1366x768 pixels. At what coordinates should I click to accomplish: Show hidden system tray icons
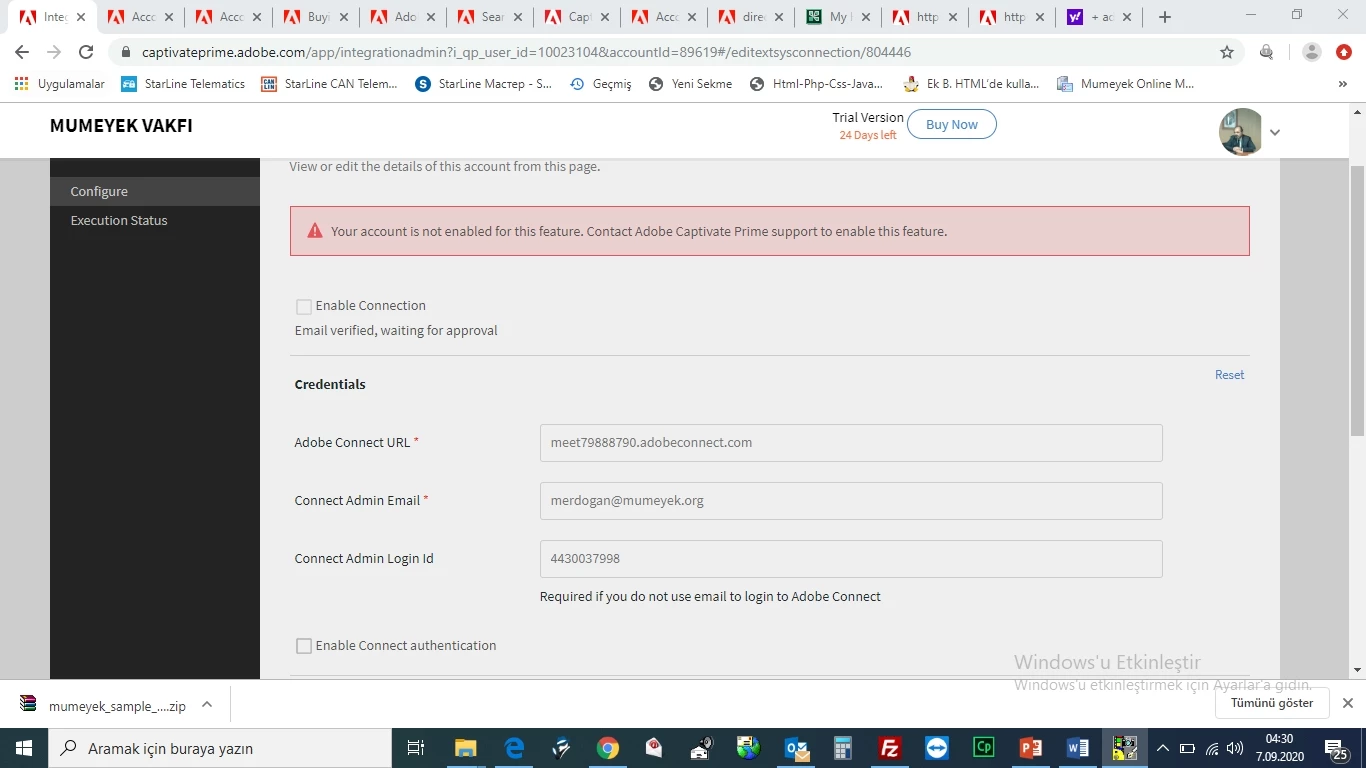[1162, 748]
